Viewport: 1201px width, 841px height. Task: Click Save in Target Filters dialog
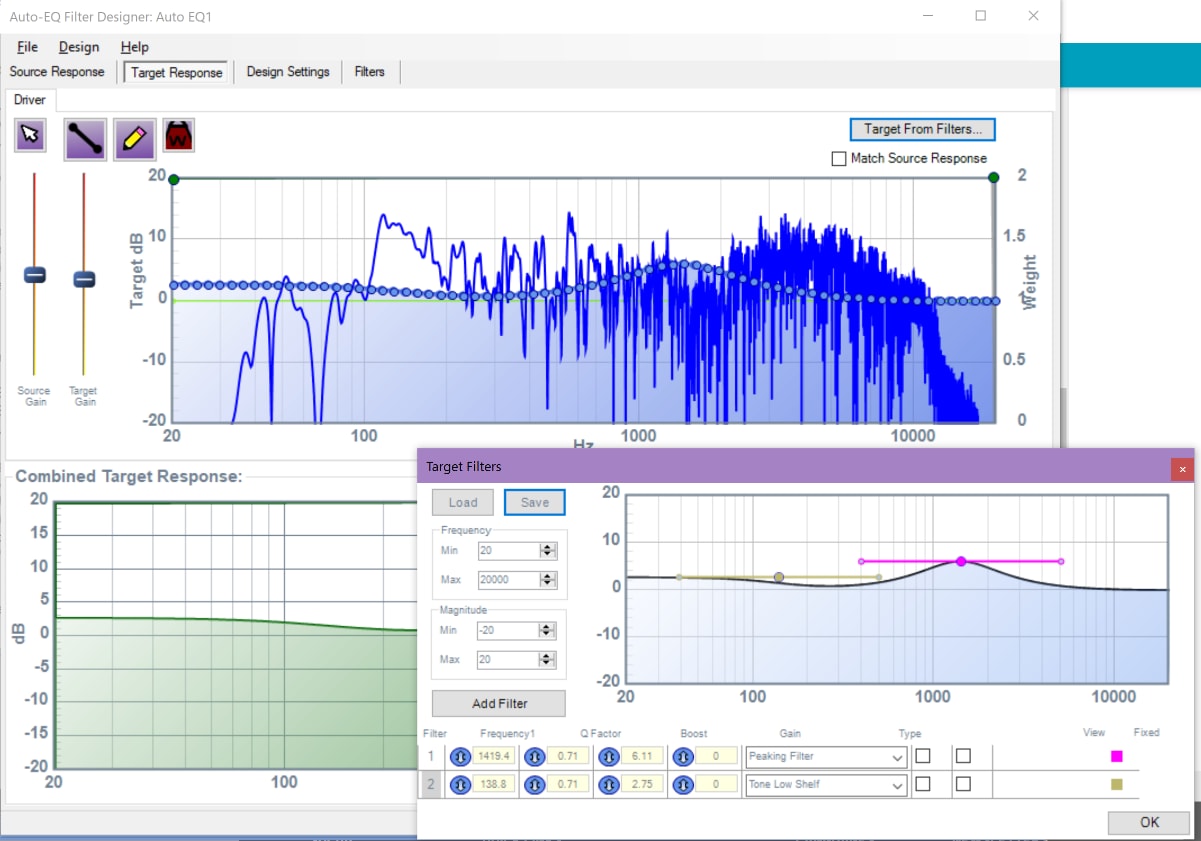point(535,502)
